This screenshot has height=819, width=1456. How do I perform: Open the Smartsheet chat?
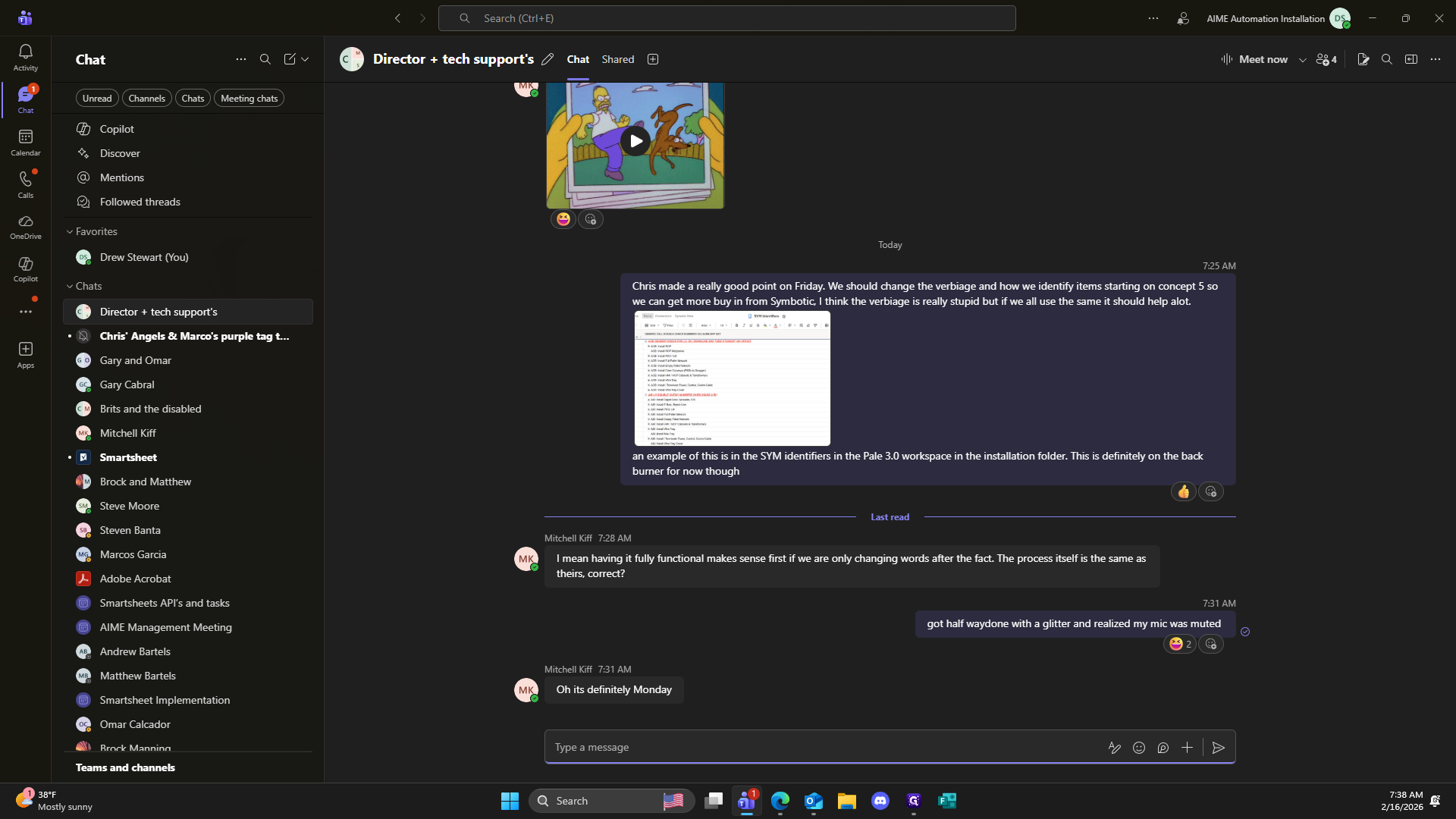pyautogui.click(x=128, y=457)
